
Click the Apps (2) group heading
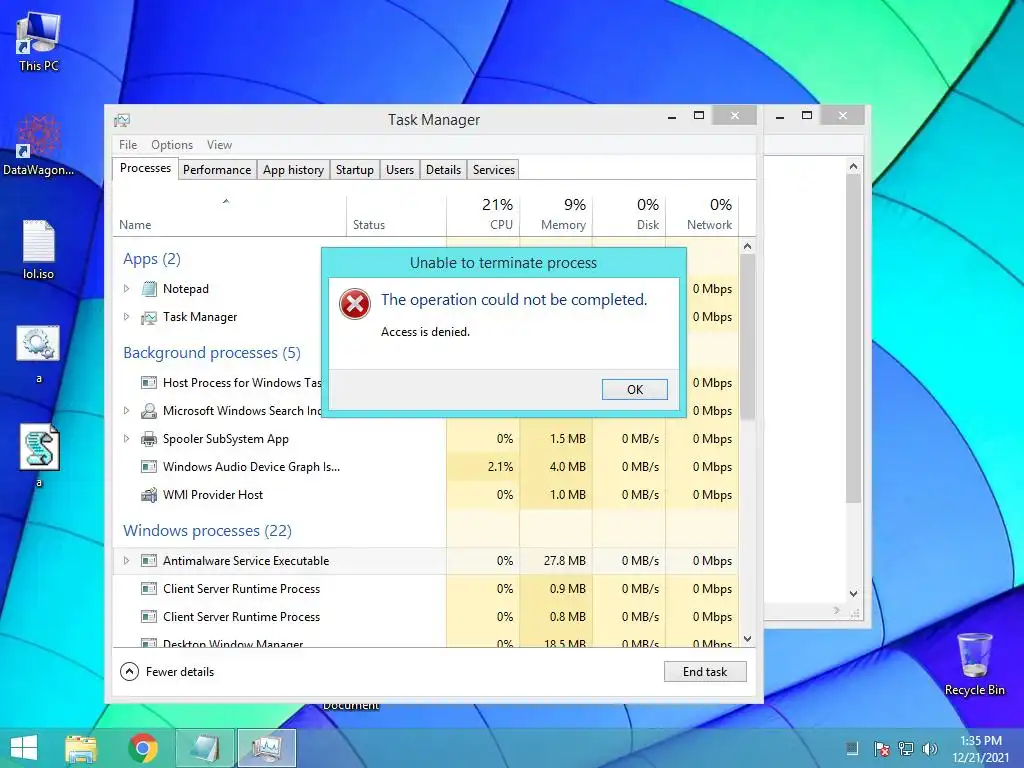[152, 259]
